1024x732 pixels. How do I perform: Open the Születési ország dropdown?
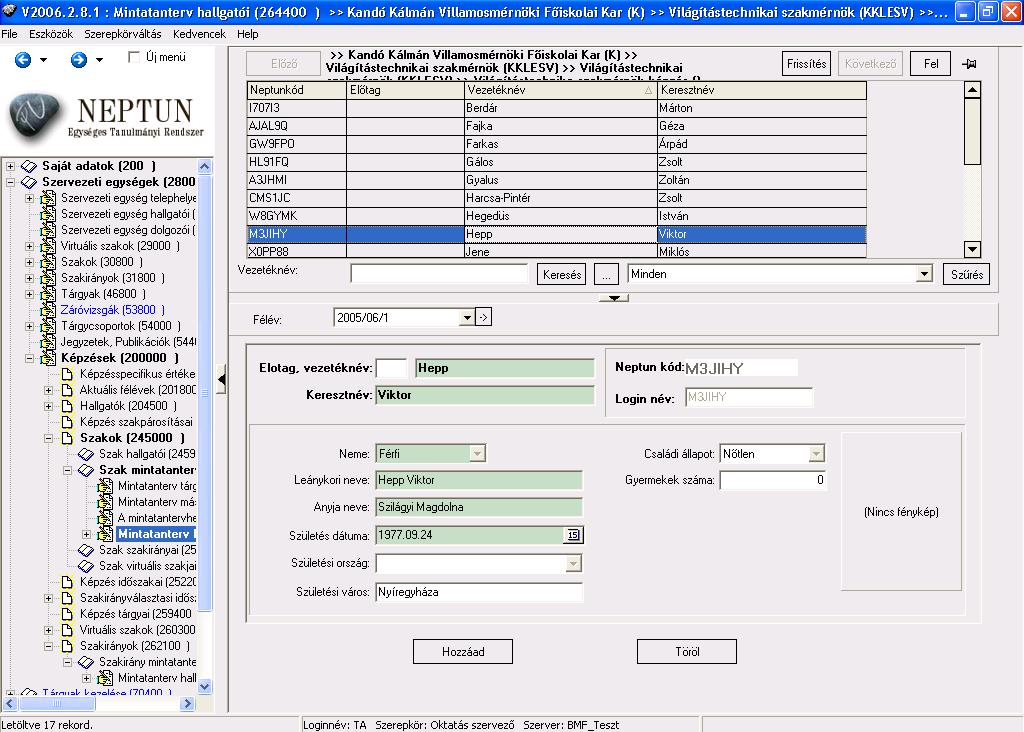pyautogui.click(x=573, y=563)
